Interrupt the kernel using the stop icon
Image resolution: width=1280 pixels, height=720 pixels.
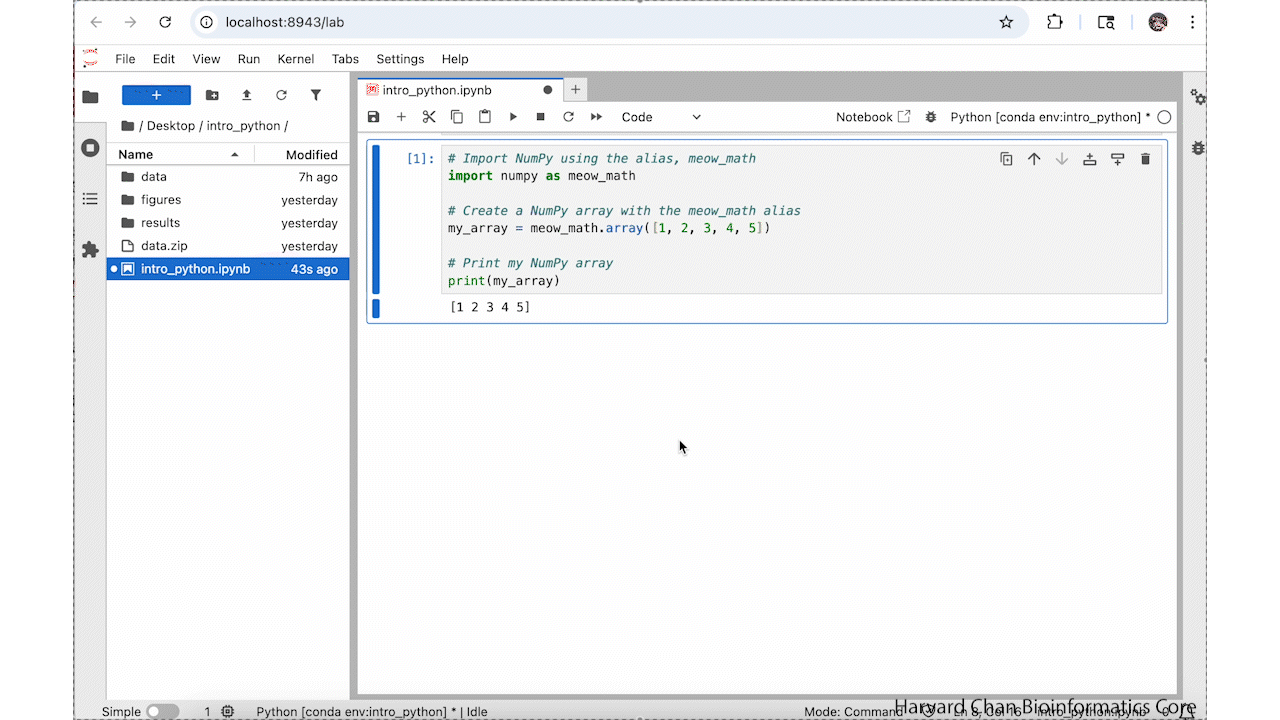(x=541, y=117)
